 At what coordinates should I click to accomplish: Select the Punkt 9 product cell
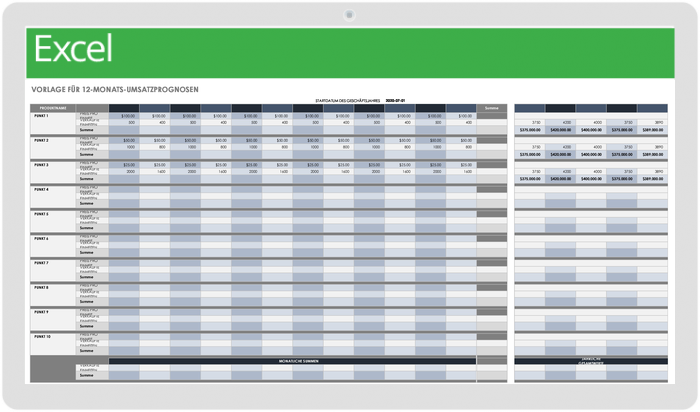click(x=42, y=312)
